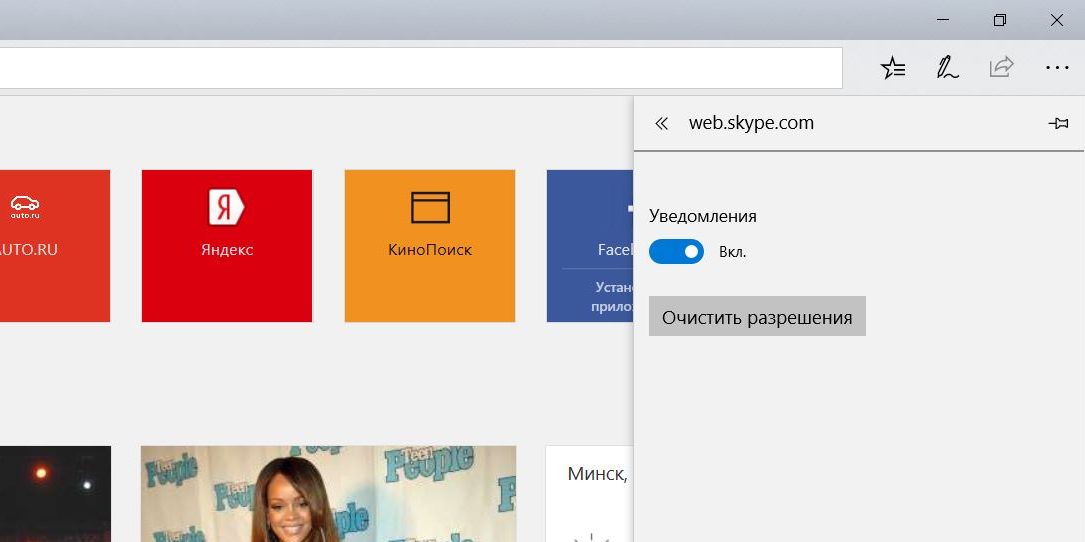The width and height of the screenshot is (1085, 542).
Task: Open the More actions ellipsis menu
Action: click(x=1056, y=68)
